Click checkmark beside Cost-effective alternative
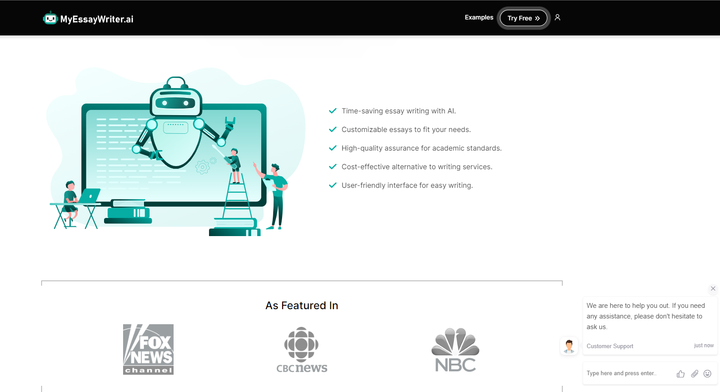 point(333,167)
